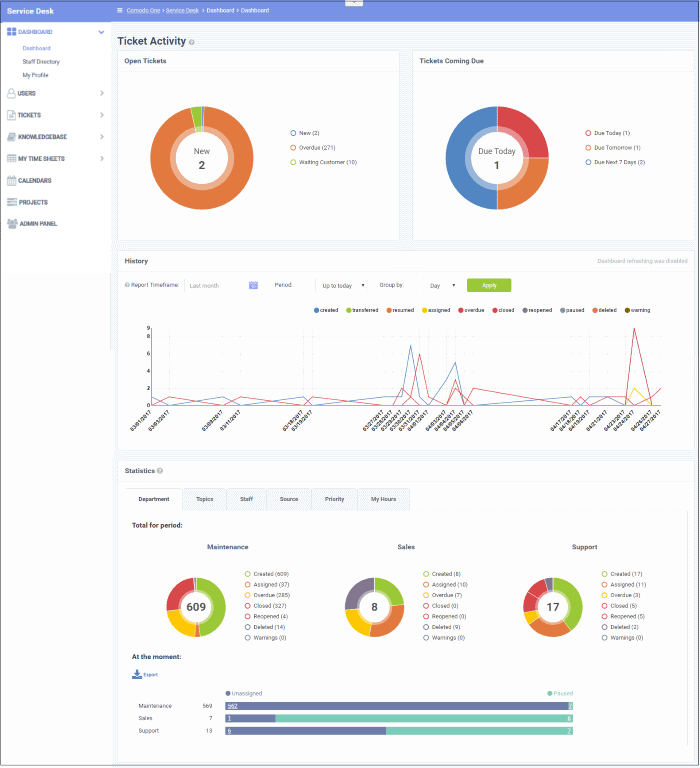Screen dimensions: 700x768
Task: Follow the Comodo One breadcrumb link
Action: pyautogui.click(x=147, y=9)
